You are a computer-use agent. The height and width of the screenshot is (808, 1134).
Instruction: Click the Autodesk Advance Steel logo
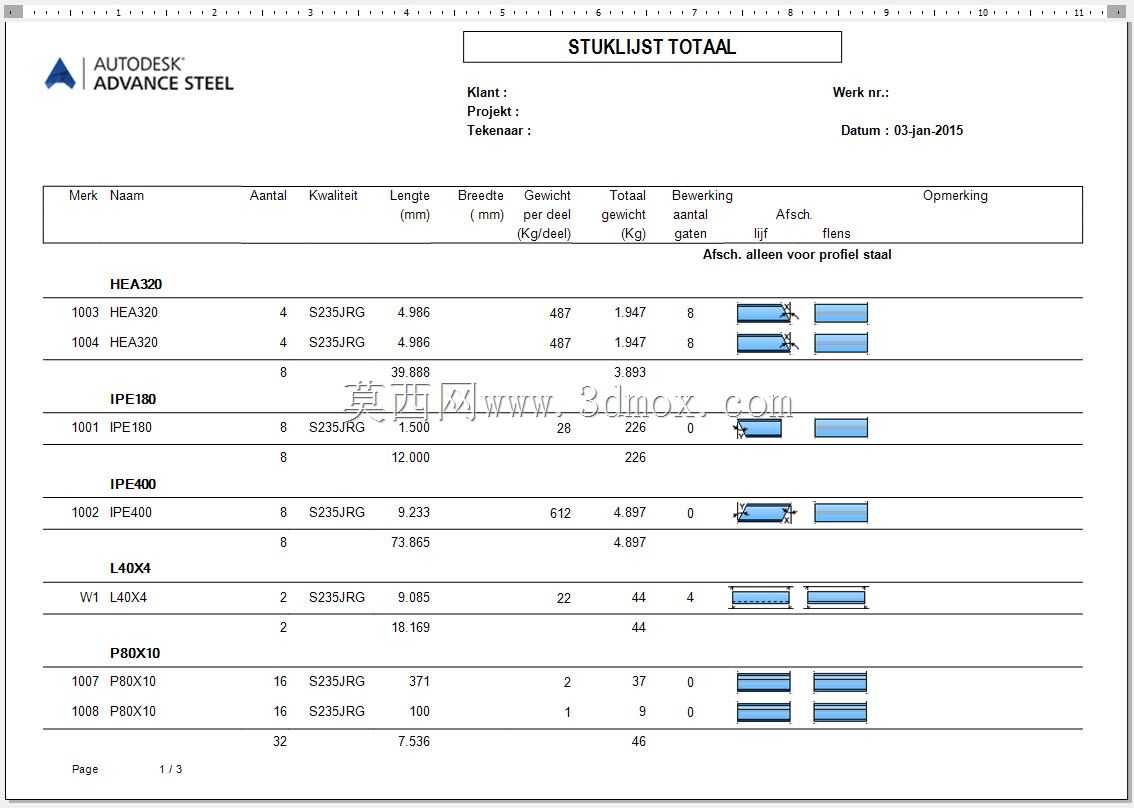point(139,74)
